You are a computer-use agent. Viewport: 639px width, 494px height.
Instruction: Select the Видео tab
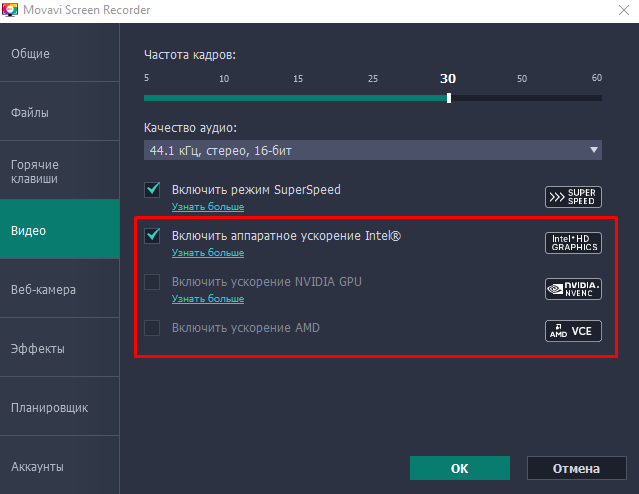coord(59,229)
